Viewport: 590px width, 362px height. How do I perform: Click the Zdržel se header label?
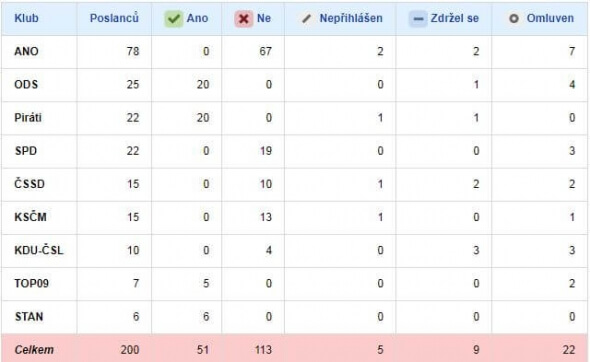pos(455,18)
